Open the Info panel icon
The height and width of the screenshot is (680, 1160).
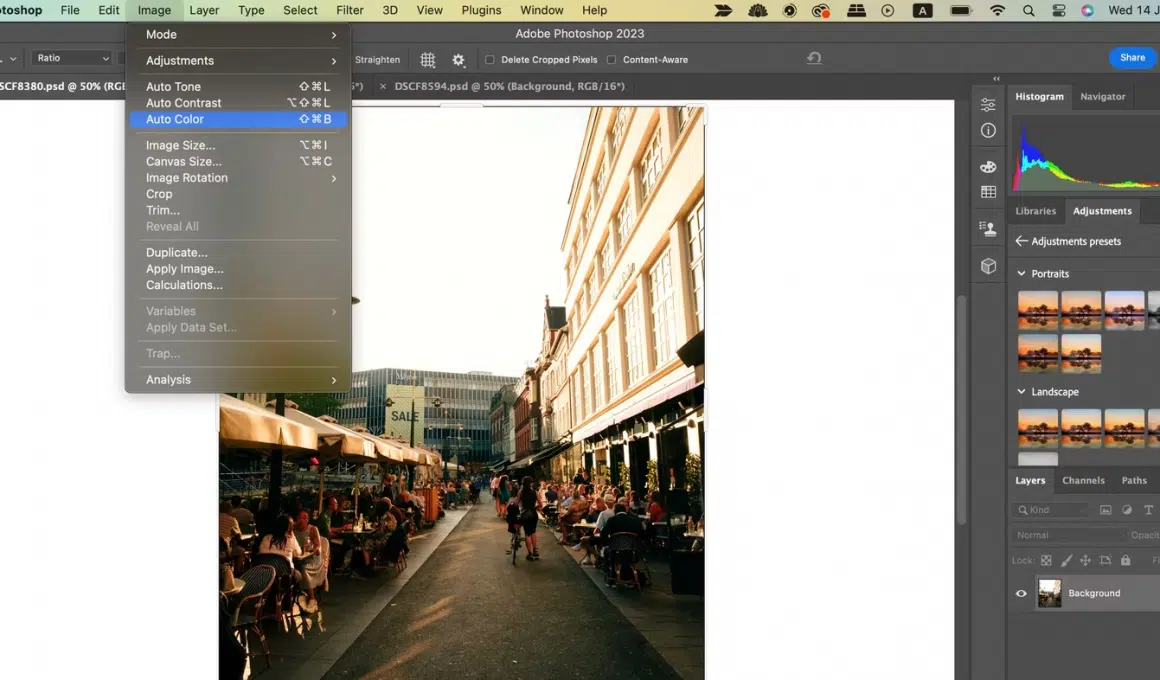(988, 131)
